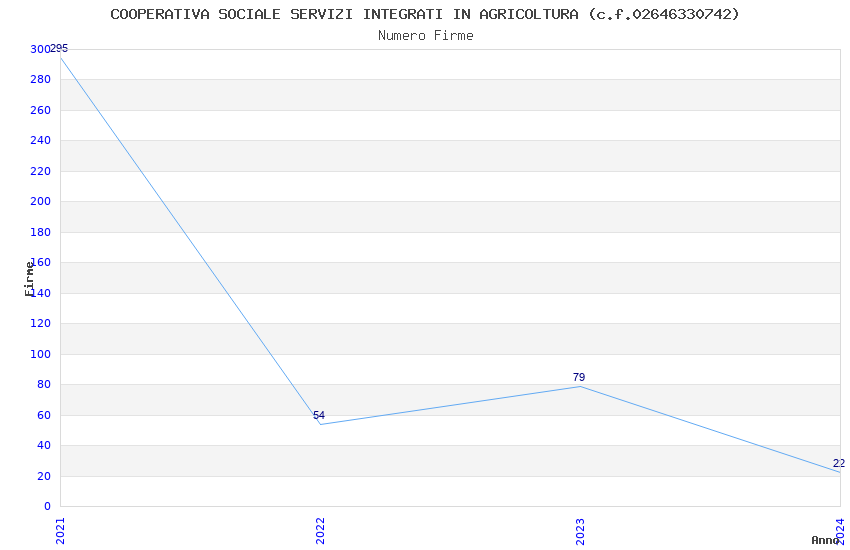Click y-axis value 220
The image size is (850, 550).
(40, 171)
